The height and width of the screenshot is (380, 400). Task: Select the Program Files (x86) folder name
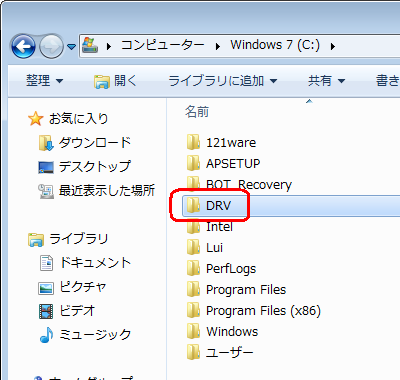point(263,311)
